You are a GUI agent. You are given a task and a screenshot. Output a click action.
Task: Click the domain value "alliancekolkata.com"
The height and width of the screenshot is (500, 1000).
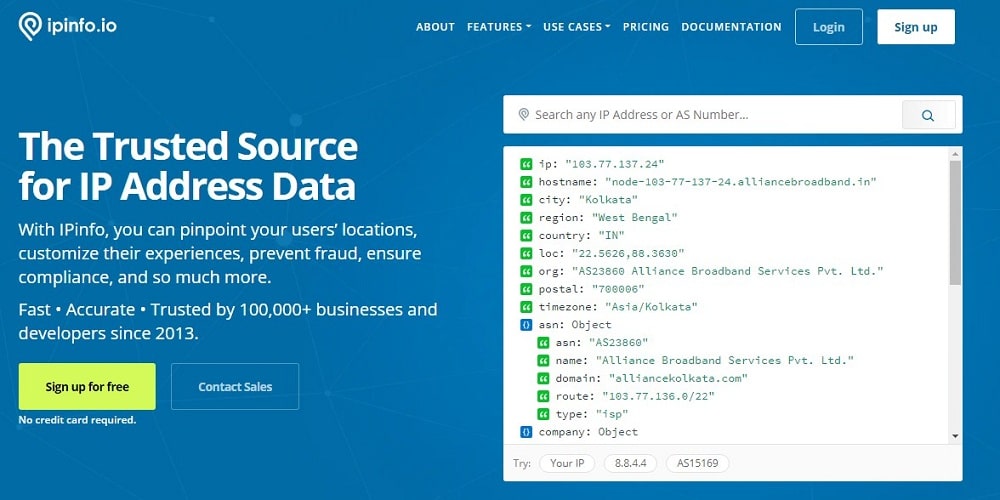[678, 378]
